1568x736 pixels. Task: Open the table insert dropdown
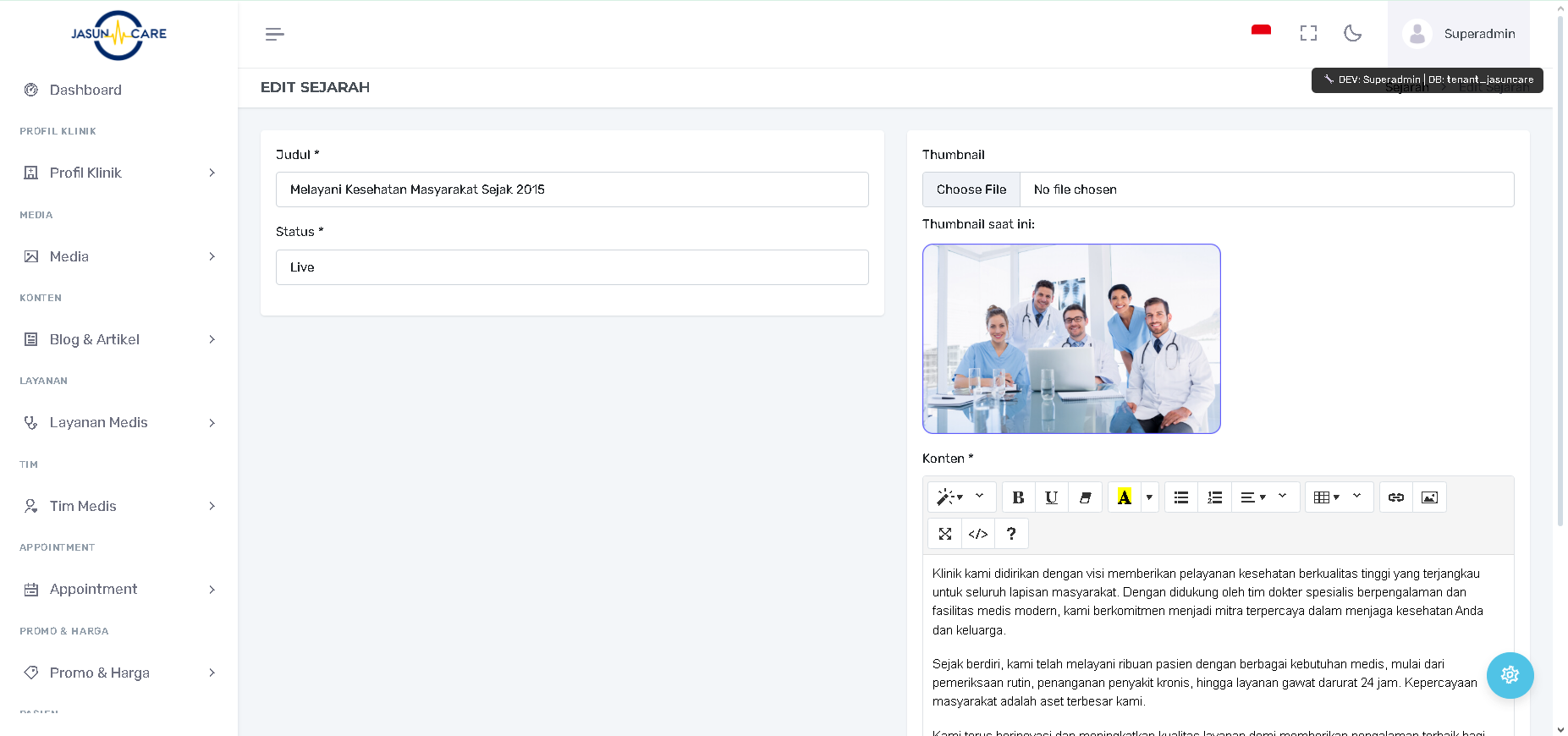tap(1339, 497)
